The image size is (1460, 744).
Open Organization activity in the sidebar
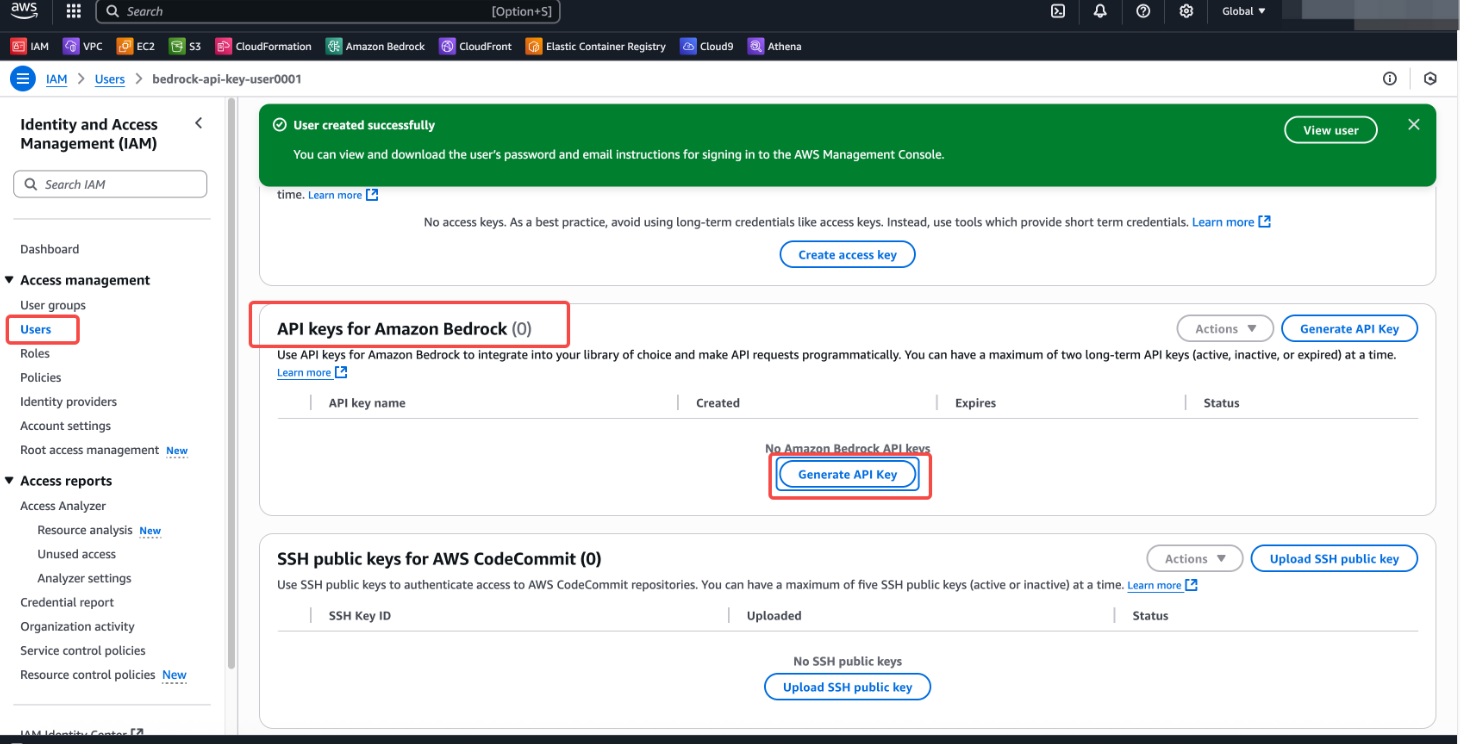(77, 626)
